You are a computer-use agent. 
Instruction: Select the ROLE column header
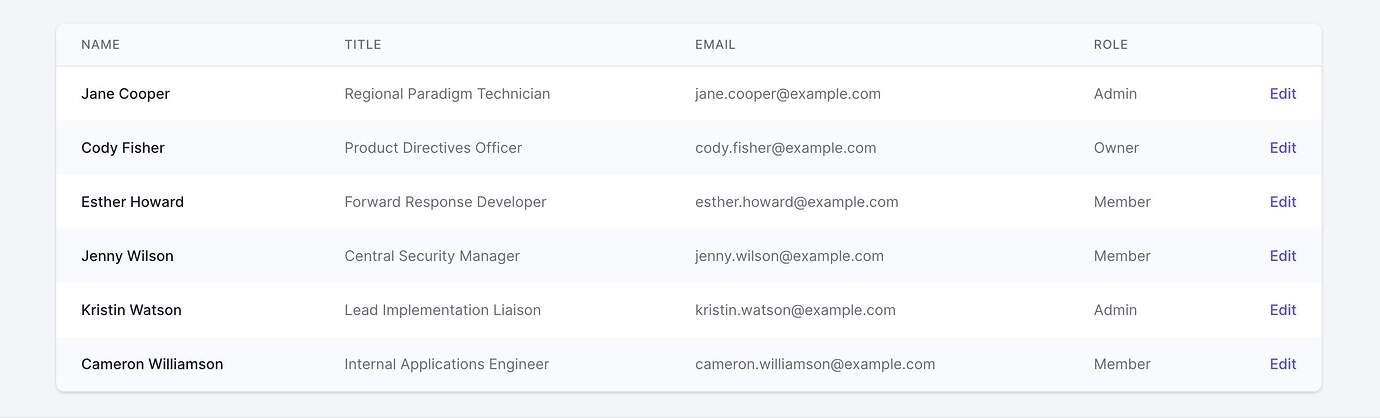pos(1111,45)
